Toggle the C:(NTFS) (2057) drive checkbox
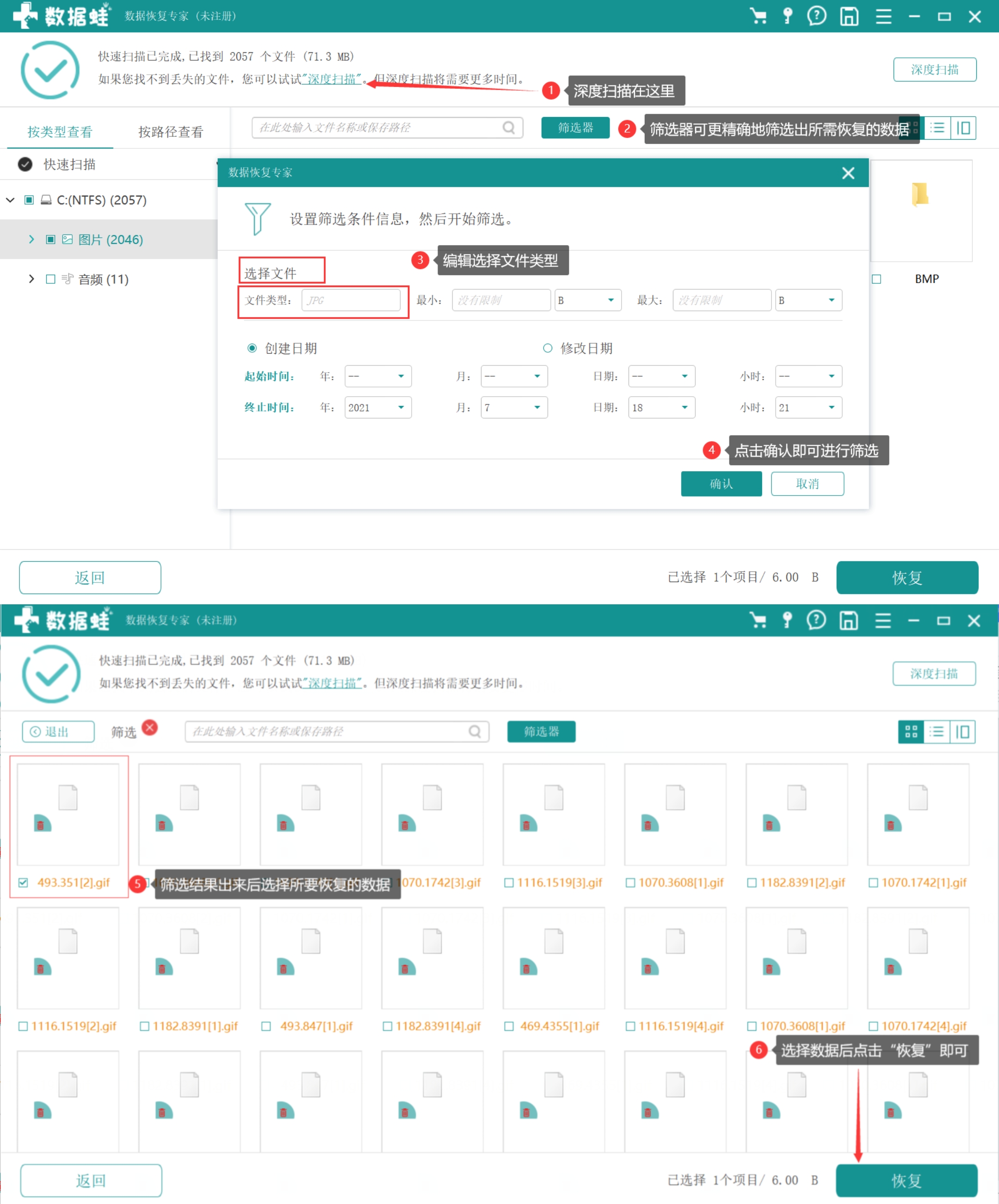Viewport: 999px width, 1204px height. 29,200
